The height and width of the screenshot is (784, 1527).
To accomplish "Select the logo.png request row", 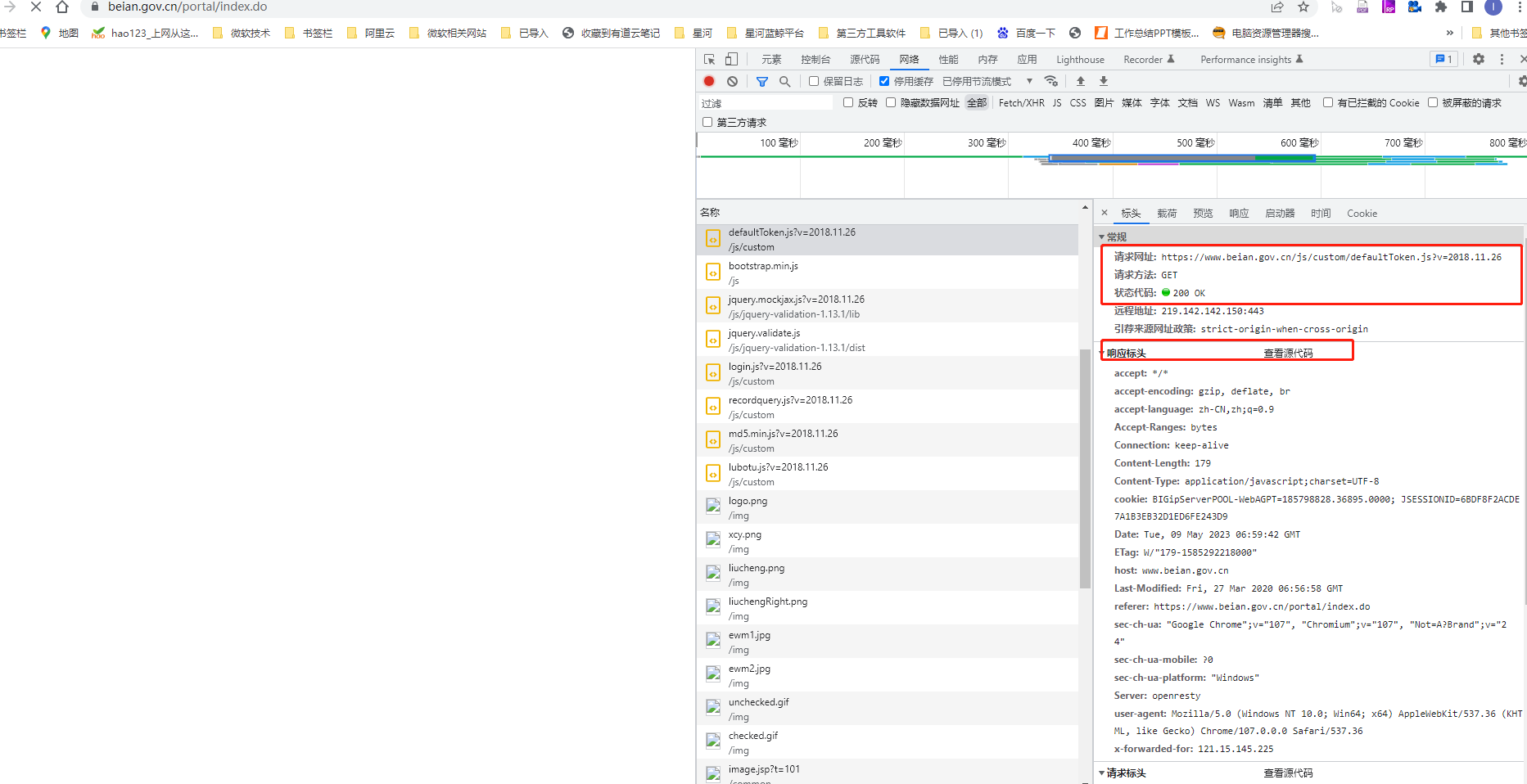I will click(x=888, y=507).
